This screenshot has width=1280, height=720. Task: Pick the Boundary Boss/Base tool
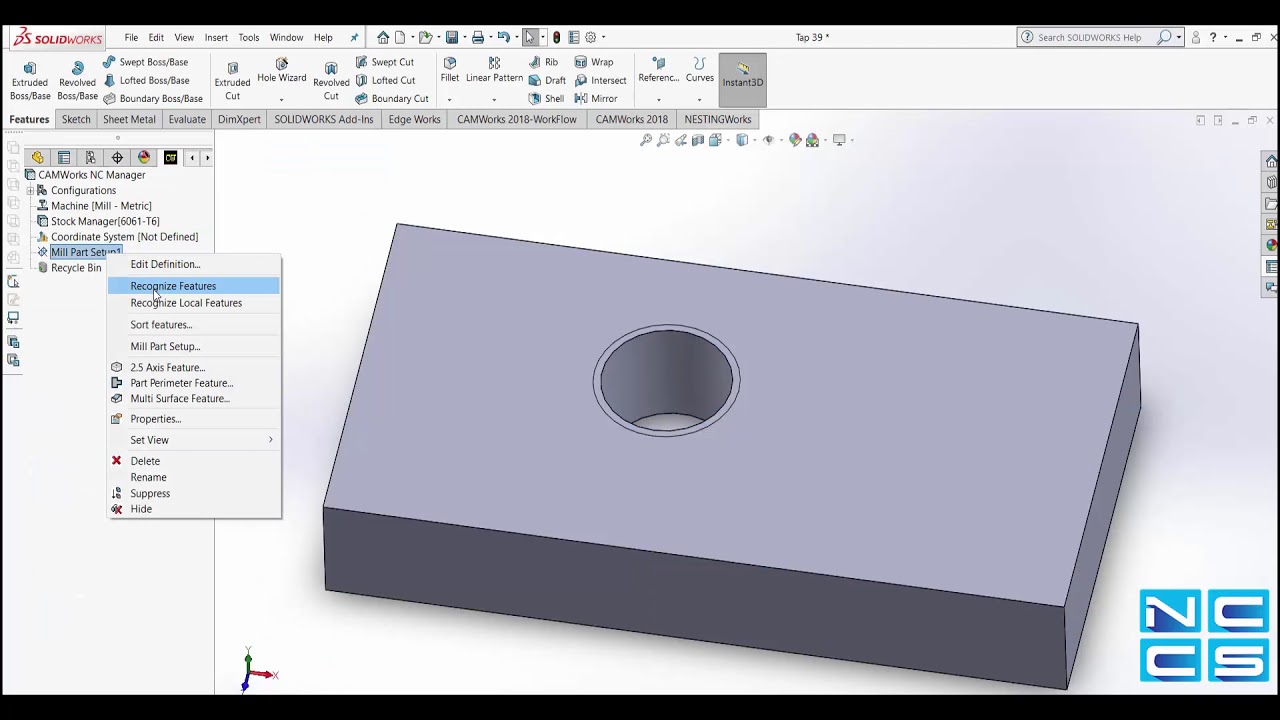pos(153,98)
